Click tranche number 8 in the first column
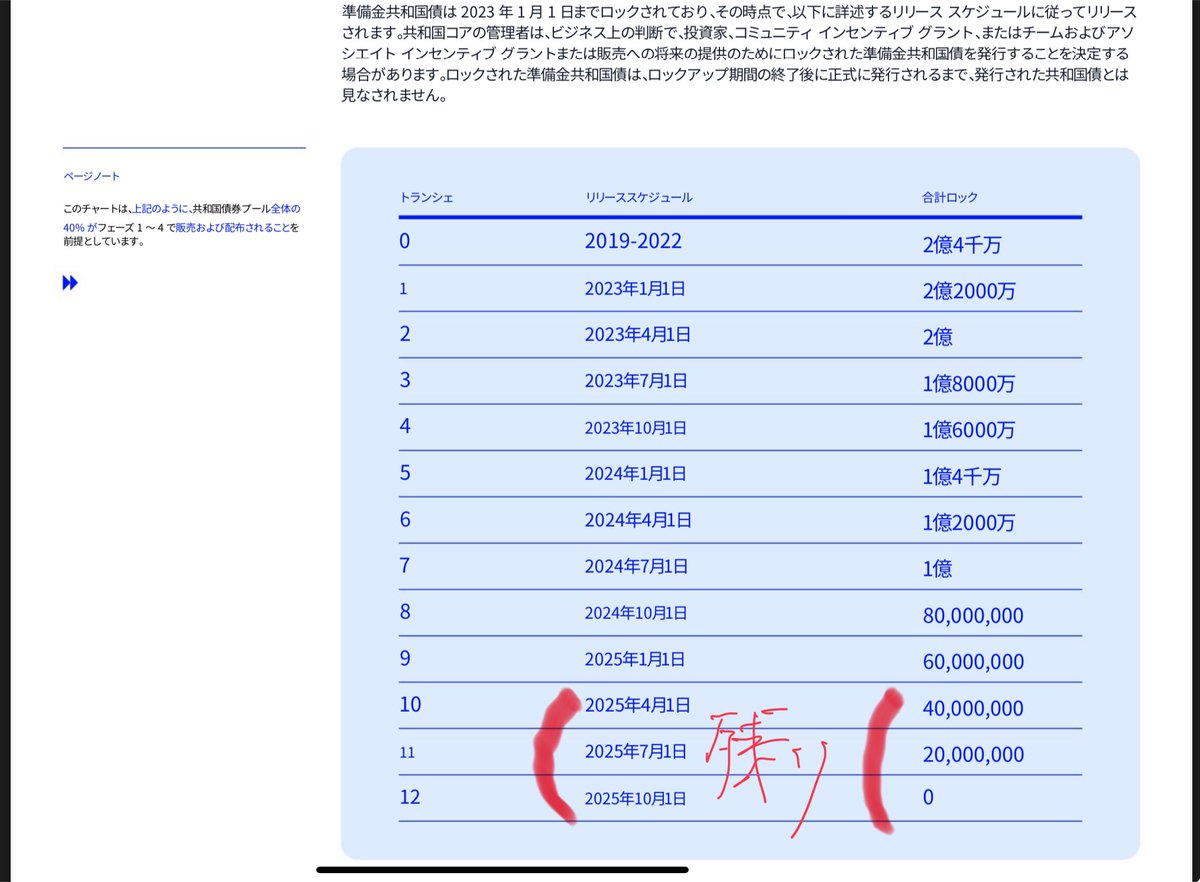 tap(405, 611)
